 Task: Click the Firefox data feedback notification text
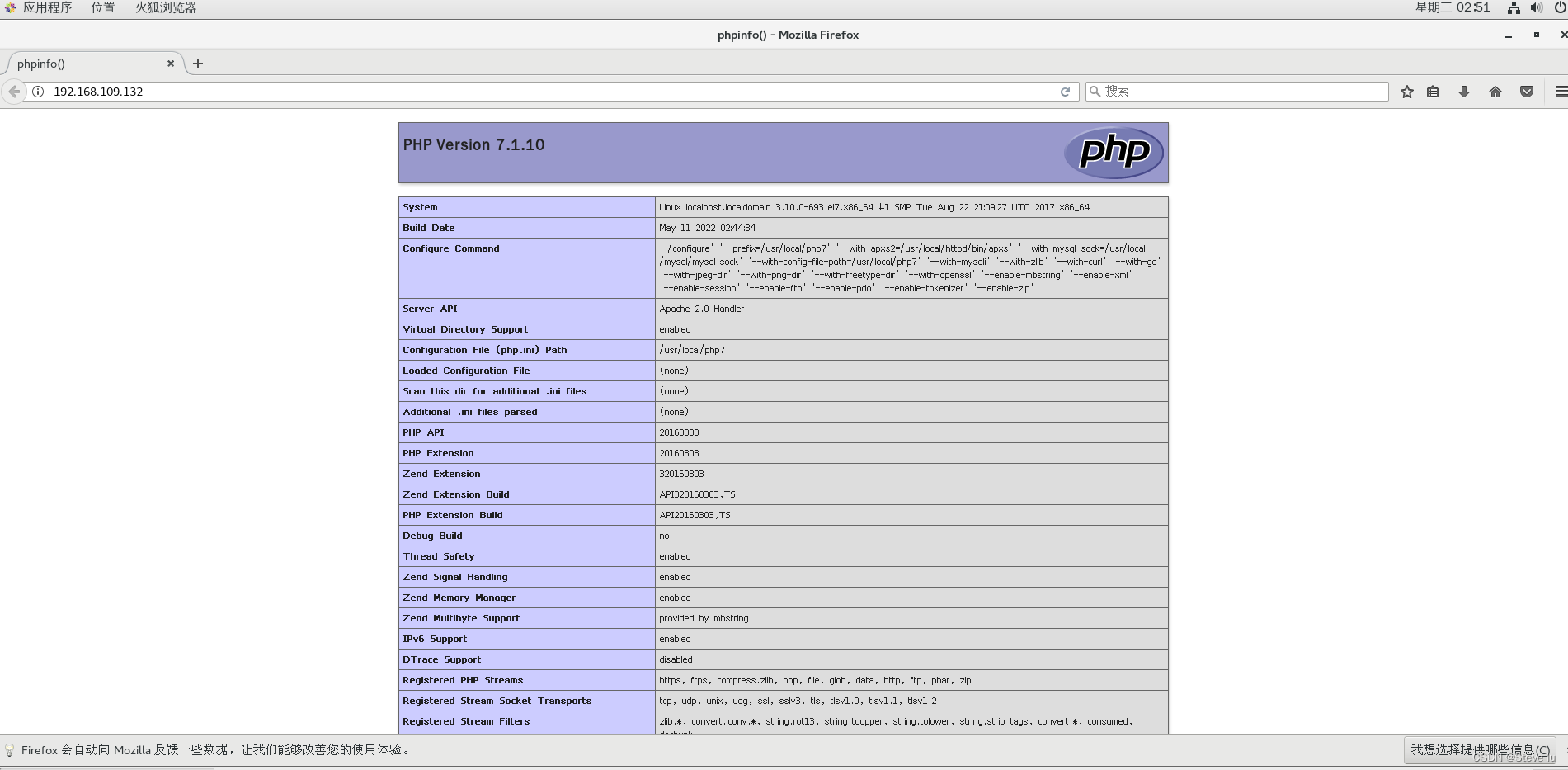click(216, 750)
